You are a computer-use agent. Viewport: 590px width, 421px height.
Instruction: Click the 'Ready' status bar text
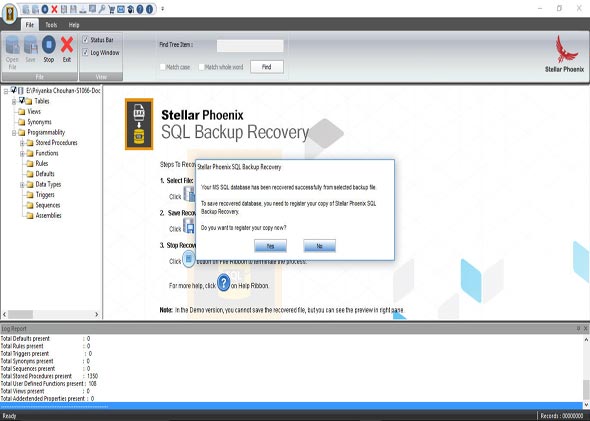[9, 416]
